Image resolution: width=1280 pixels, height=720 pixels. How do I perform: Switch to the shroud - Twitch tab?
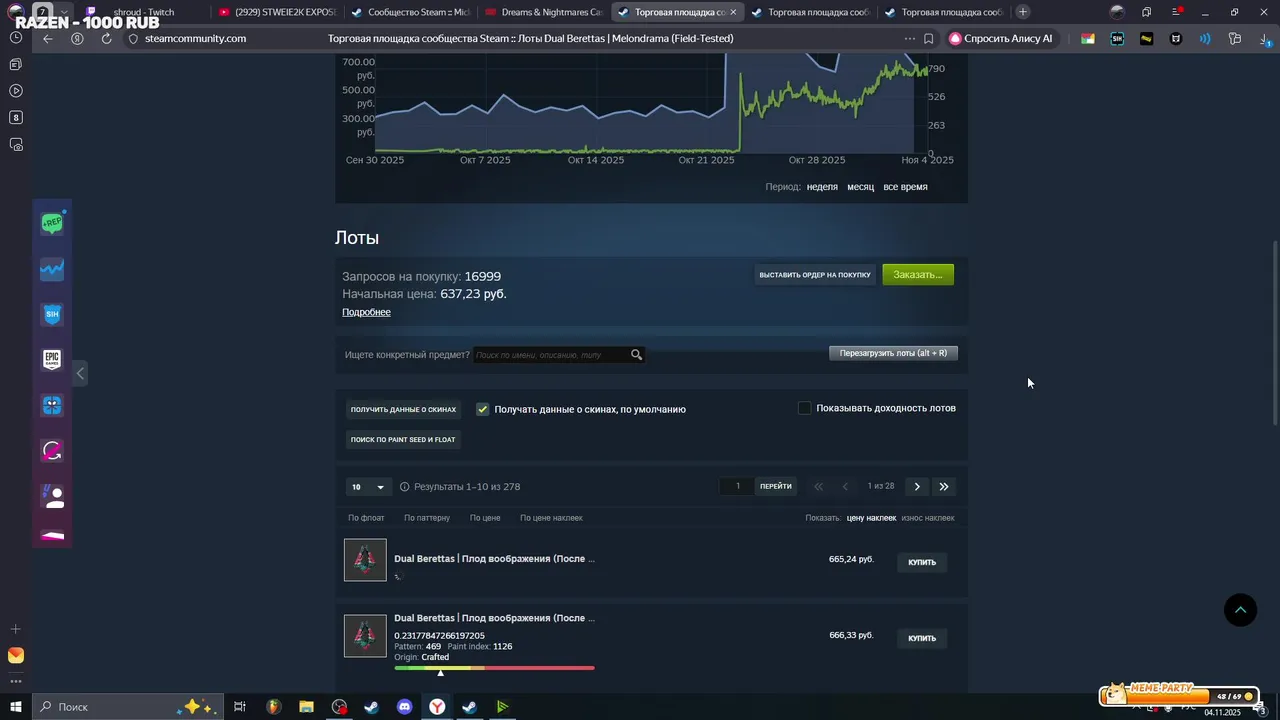[x=144, y=12]
